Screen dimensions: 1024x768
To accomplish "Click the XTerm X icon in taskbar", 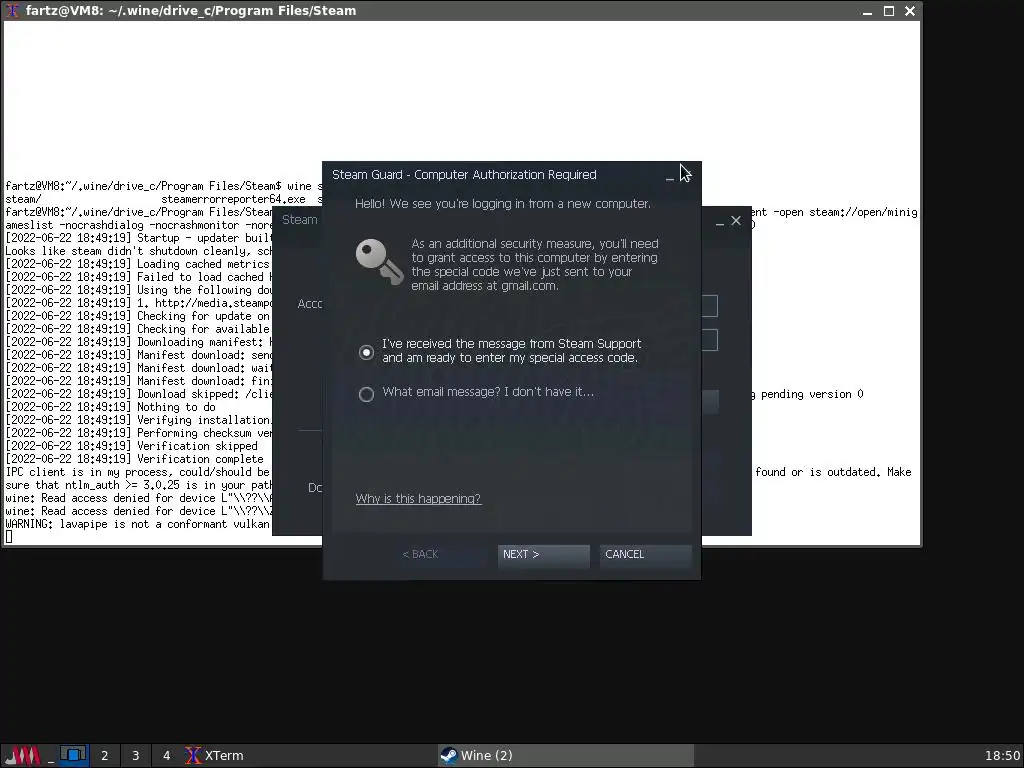I will (x=193, y=756).
